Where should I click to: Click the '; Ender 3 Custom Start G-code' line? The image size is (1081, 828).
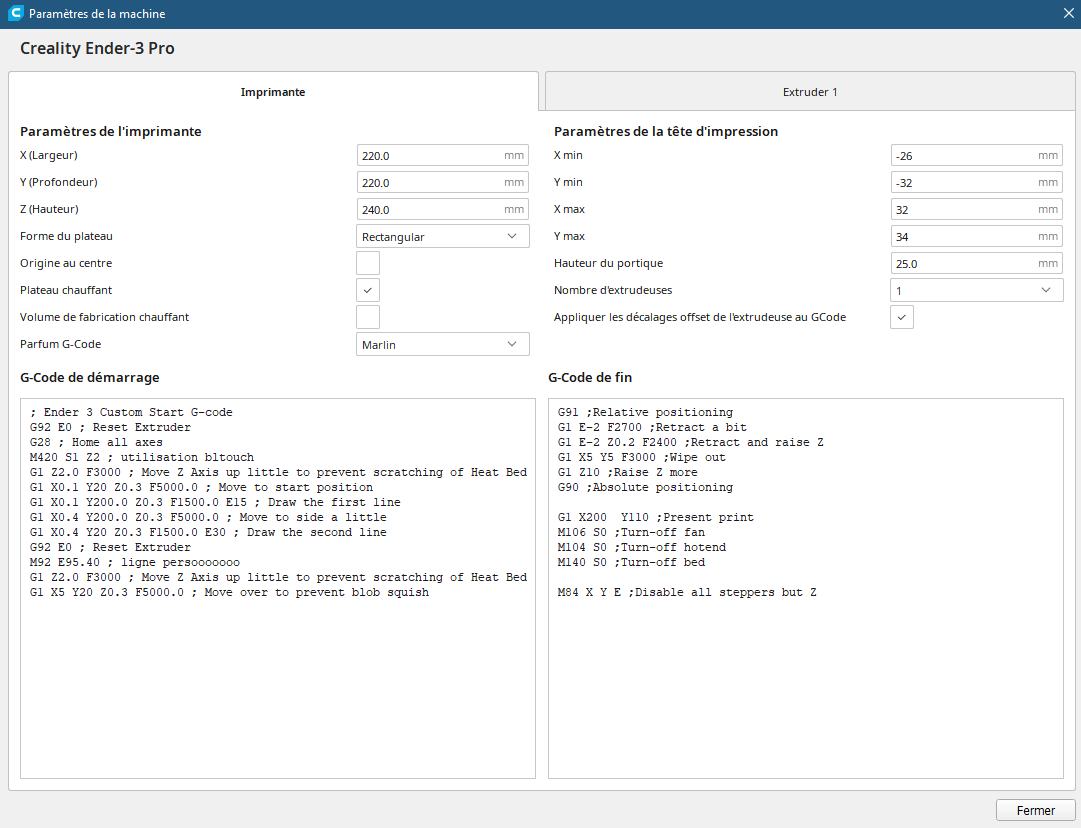(131, 412)
